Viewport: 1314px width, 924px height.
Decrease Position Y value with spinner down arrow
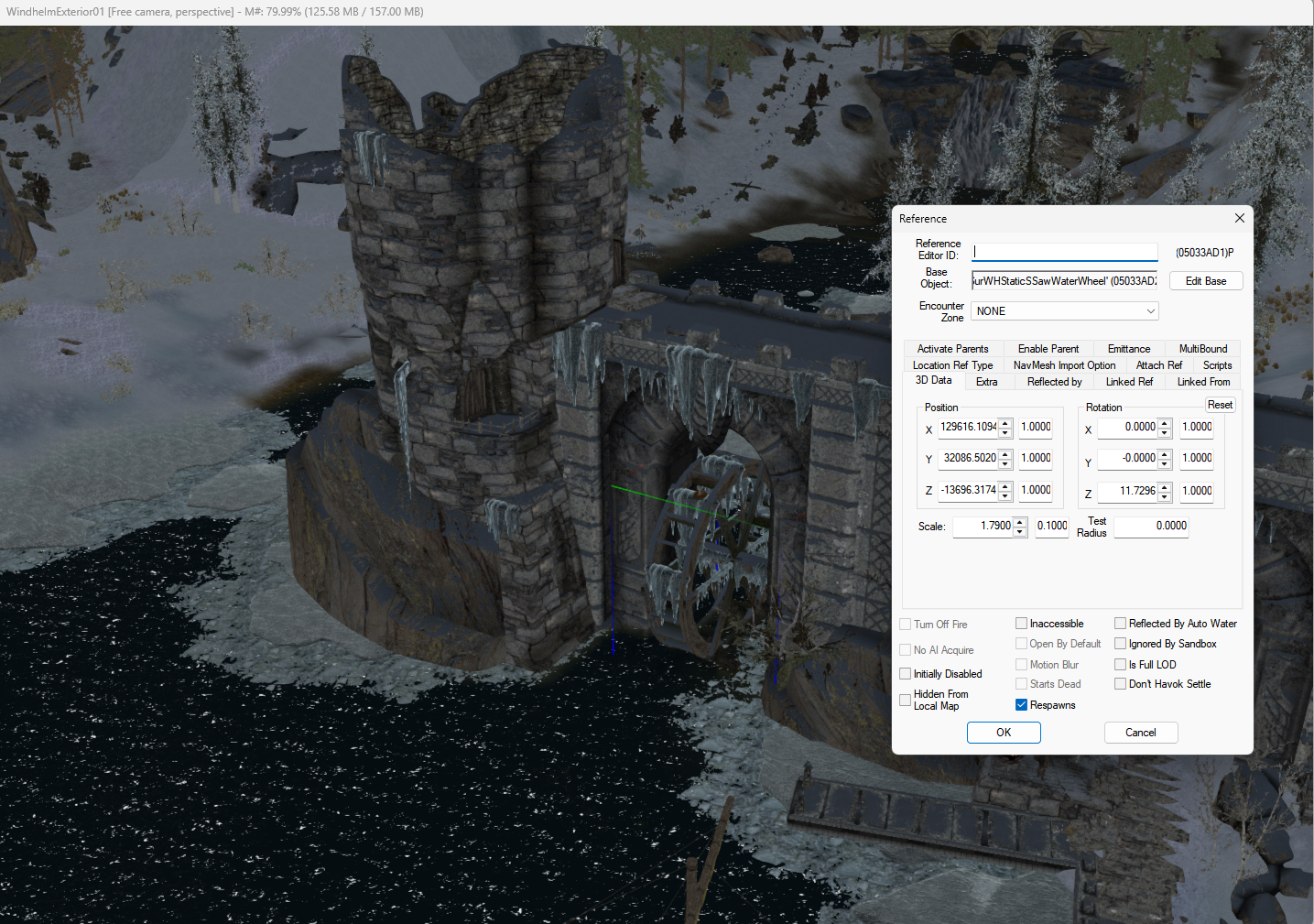[x=1005, y=463]
